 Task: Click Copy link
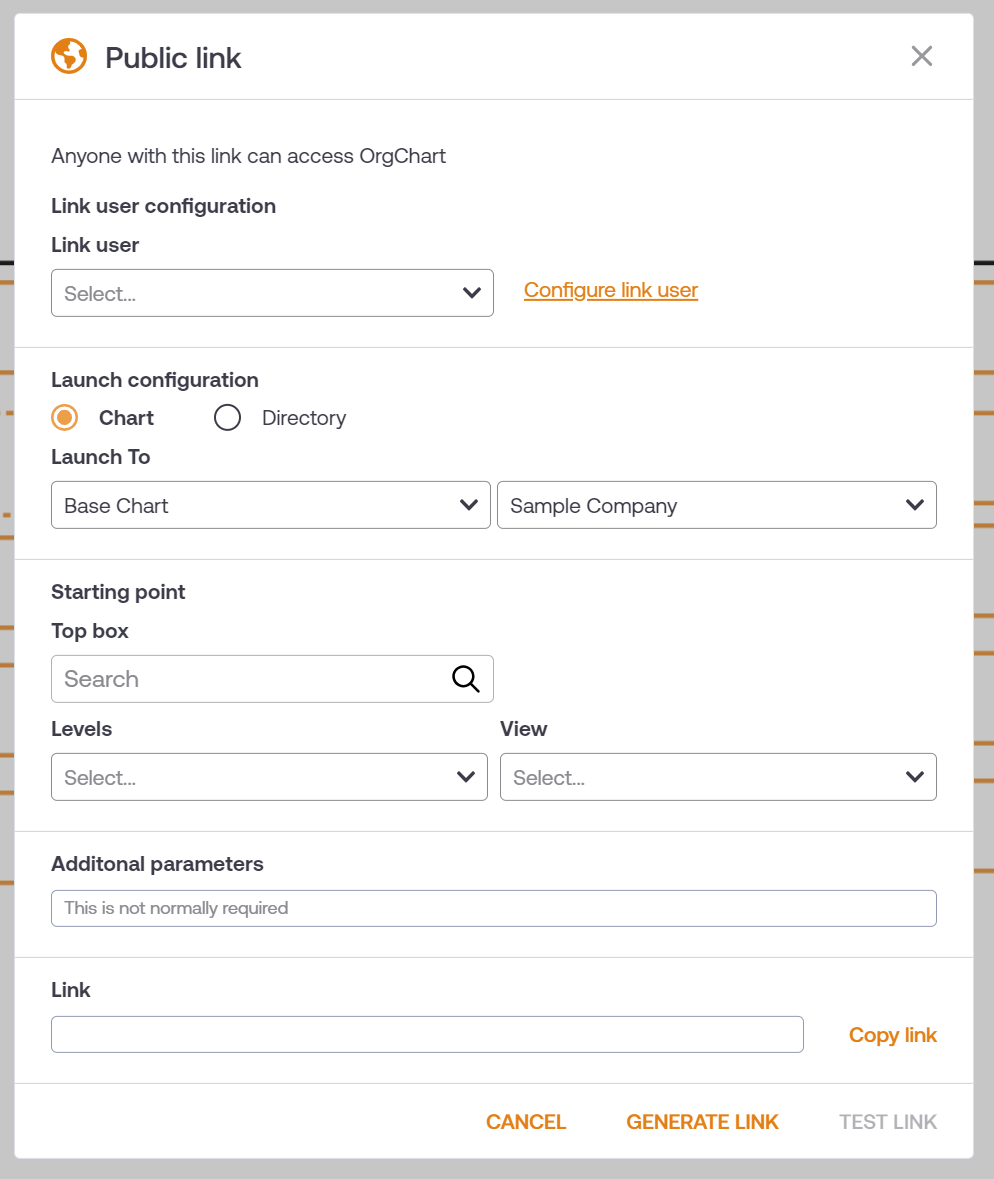pyautogui.click(x=892, y=1035)
